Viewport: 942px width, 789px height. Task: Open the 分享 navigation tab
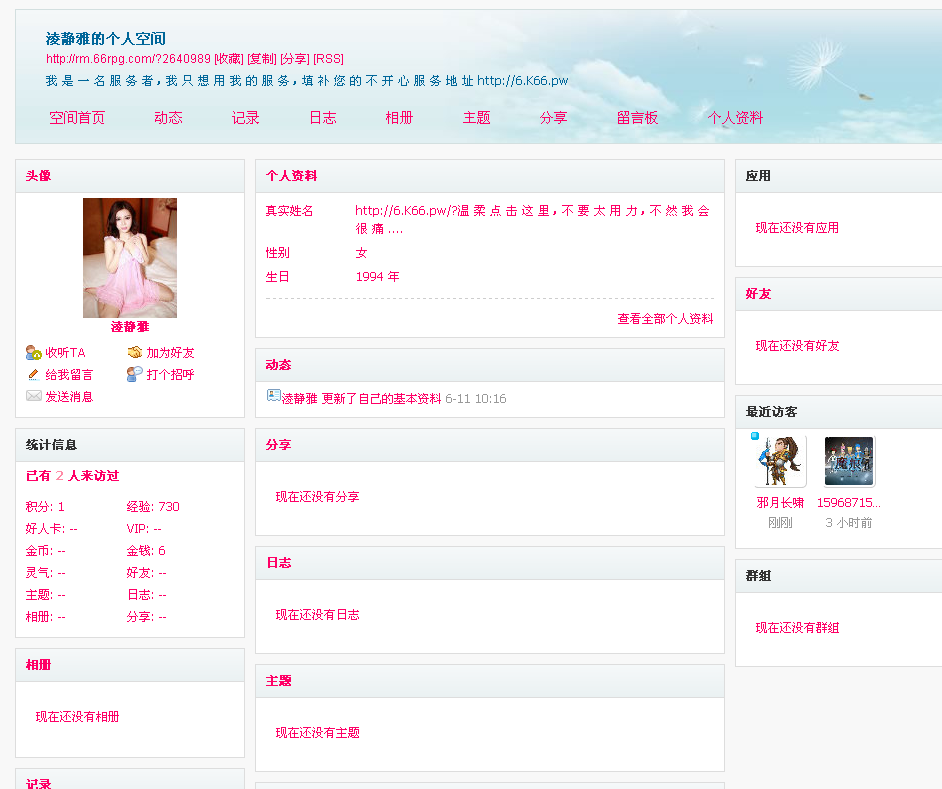[553, 118]
